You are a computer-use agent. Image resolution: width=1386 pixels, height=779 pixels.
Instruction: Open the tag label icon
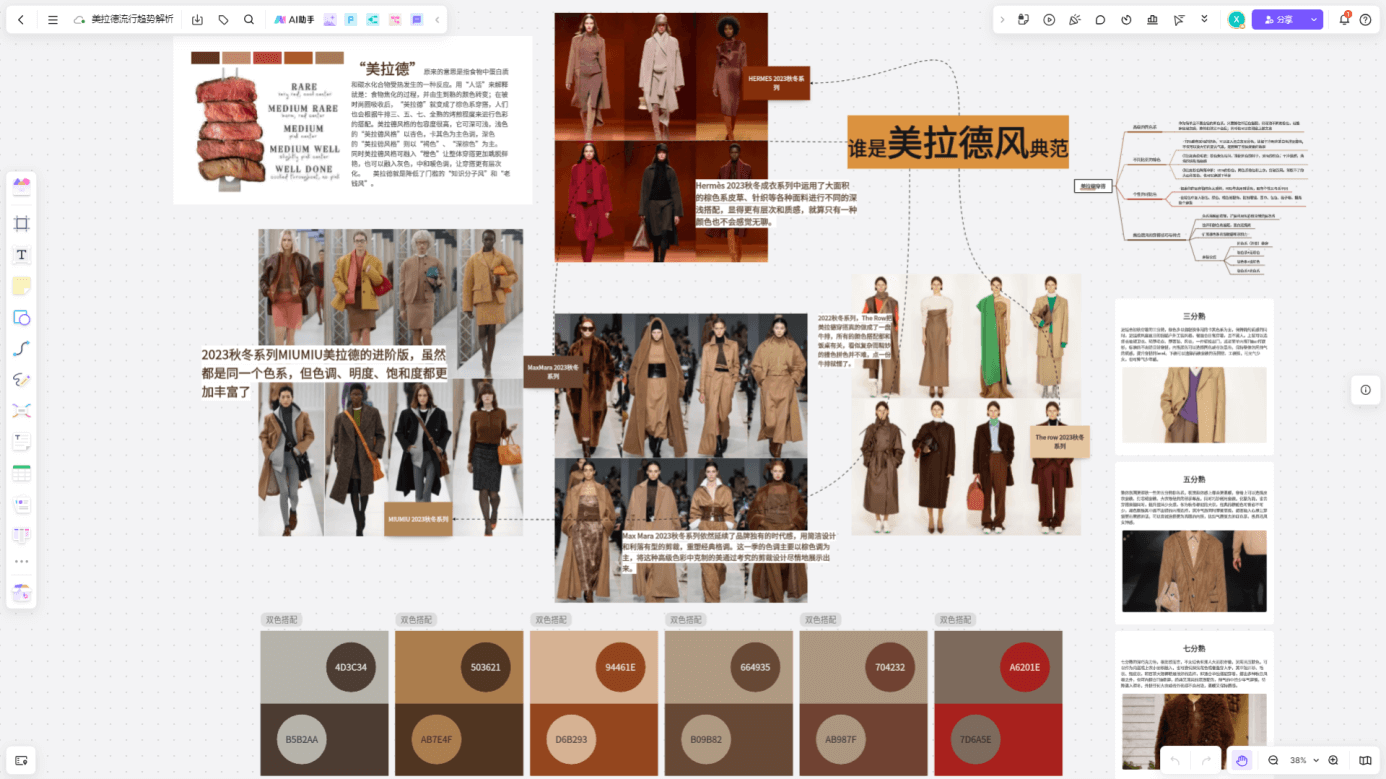click(x=223, y=20)
